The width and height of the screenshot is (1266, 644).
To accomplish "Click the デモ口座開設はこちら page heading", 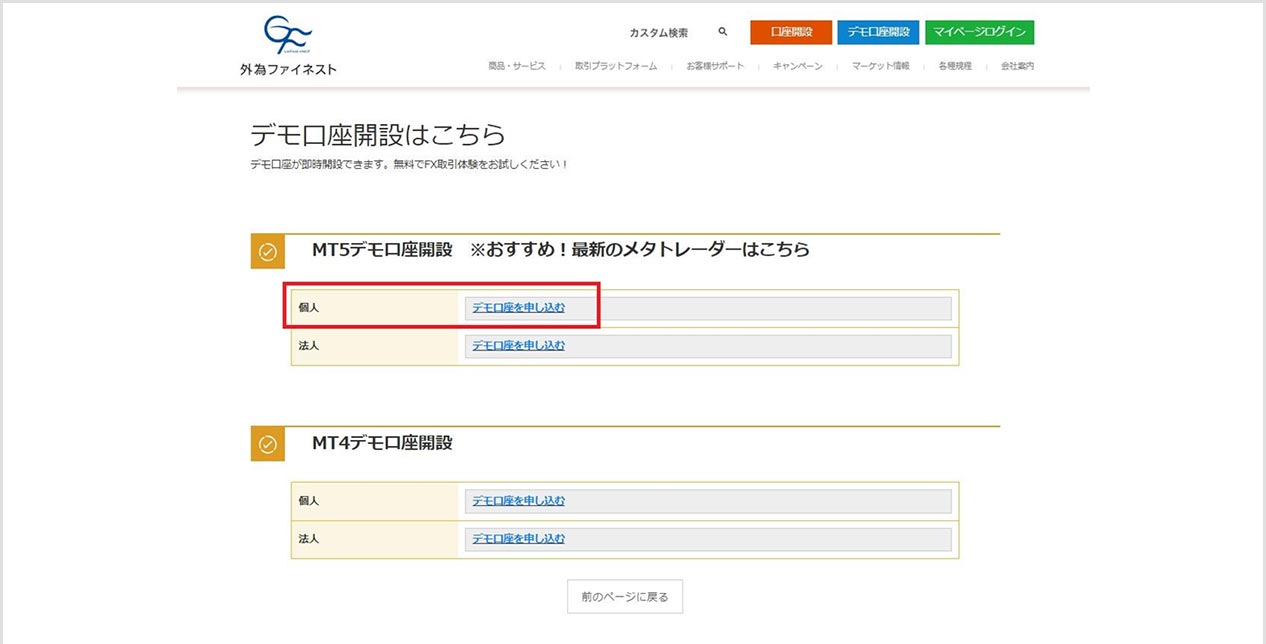I will pos(378,135).
